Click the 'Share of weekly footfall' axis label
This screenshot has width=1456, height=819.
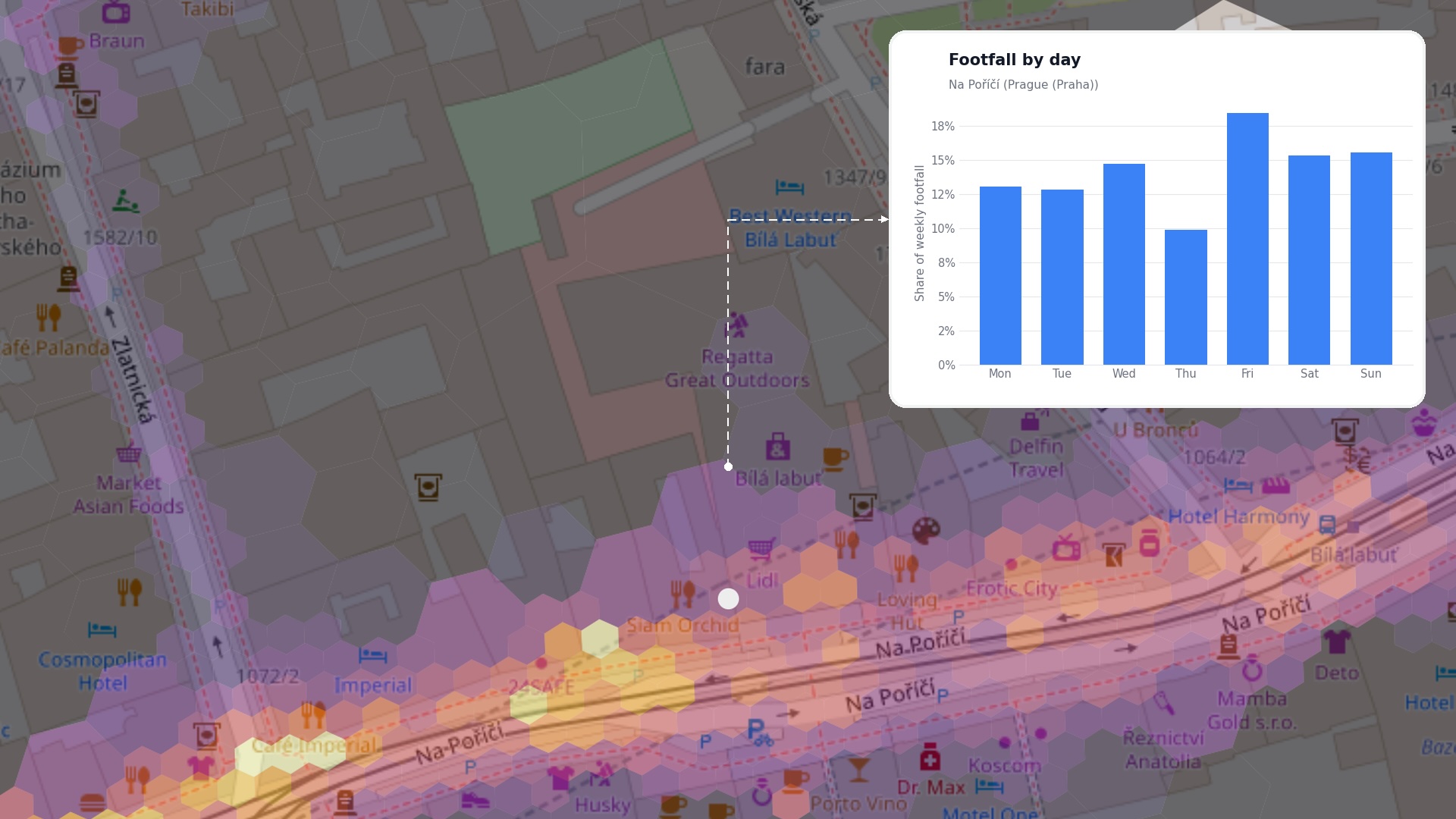click(x=920, y=233)
